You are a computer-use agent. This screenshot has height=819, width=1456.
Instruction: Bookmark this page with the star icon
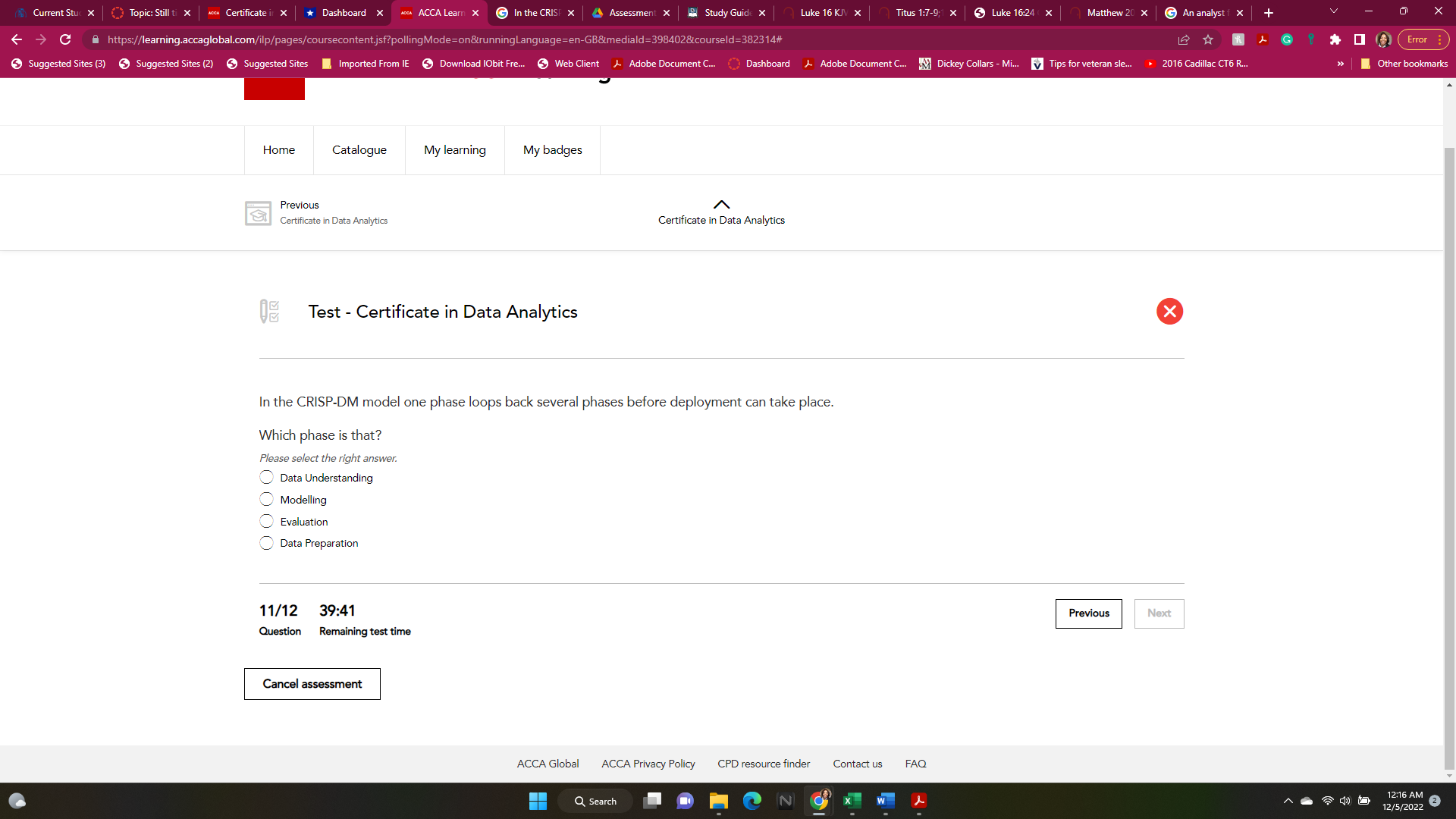coord(1208,39)
